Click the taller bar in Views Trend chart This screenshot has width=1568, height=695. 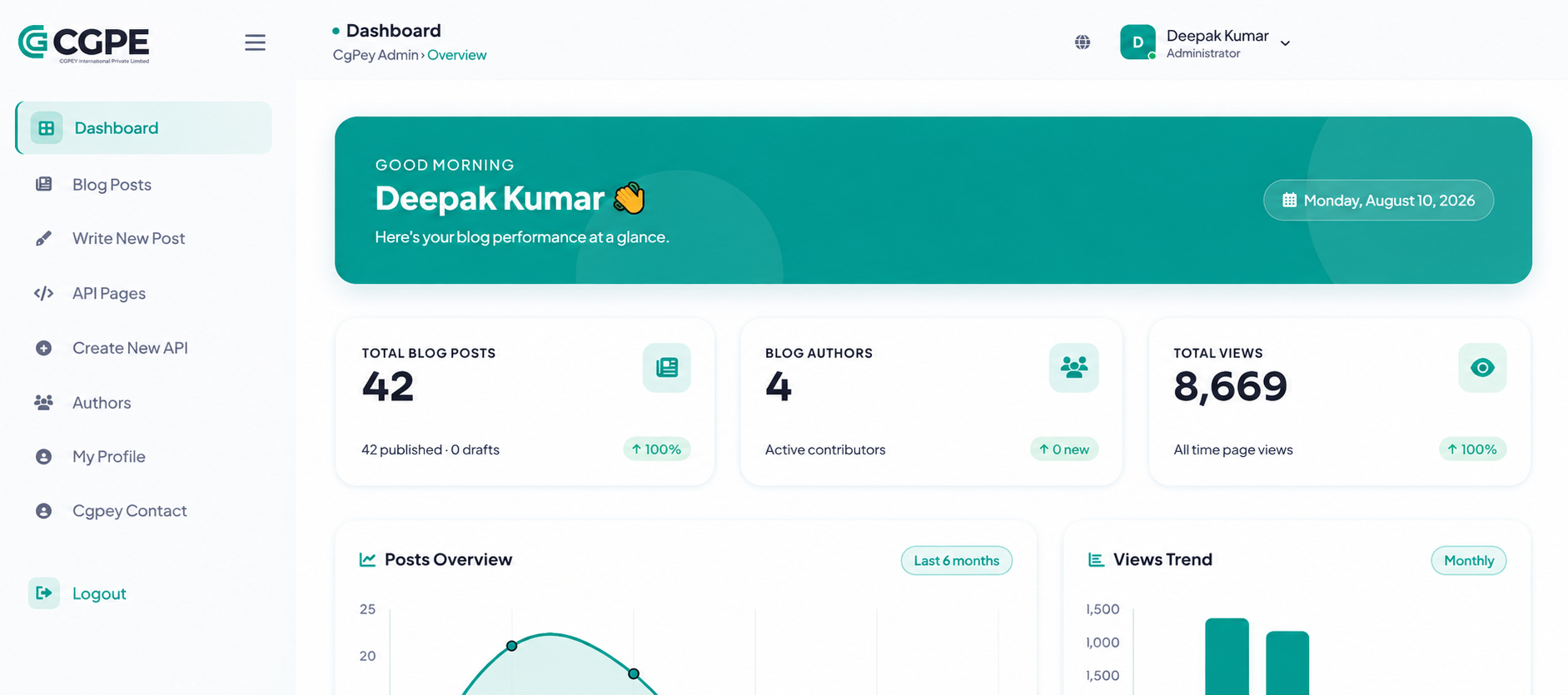1227,657
